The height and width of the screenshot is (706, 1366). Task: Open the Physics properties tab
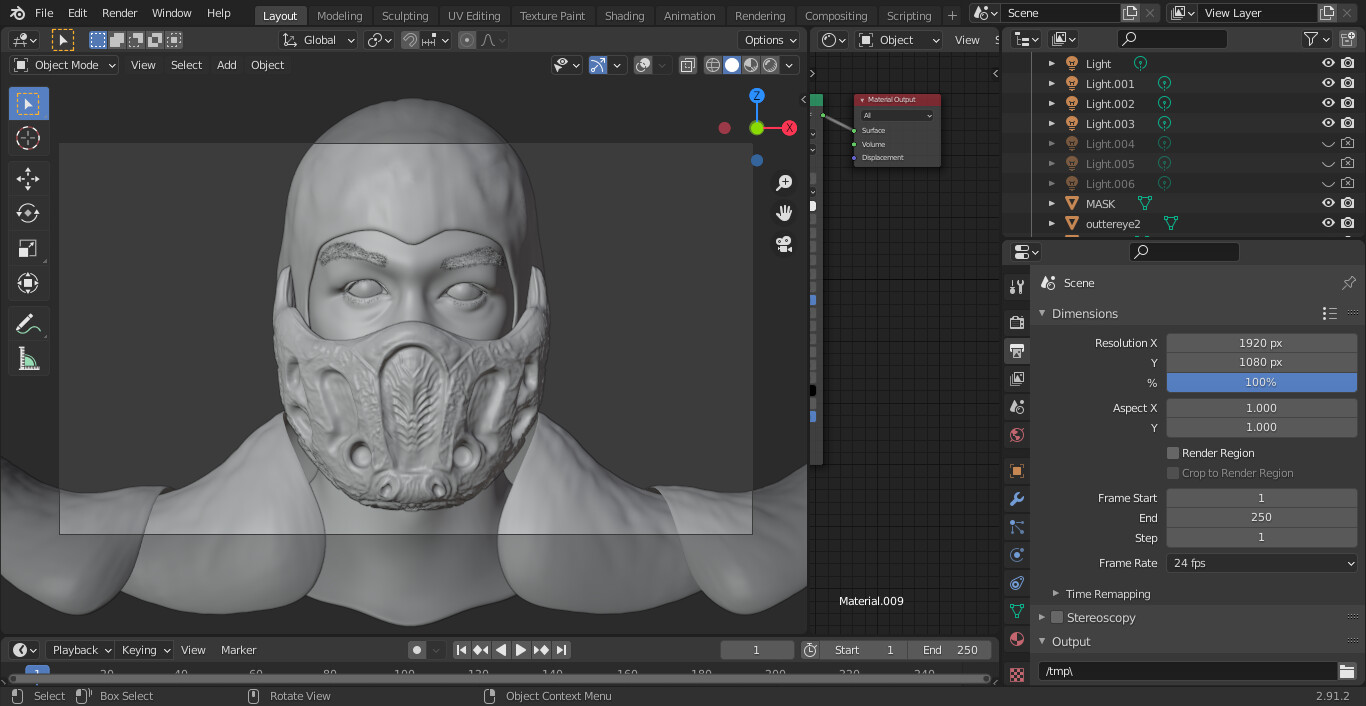1017,555
